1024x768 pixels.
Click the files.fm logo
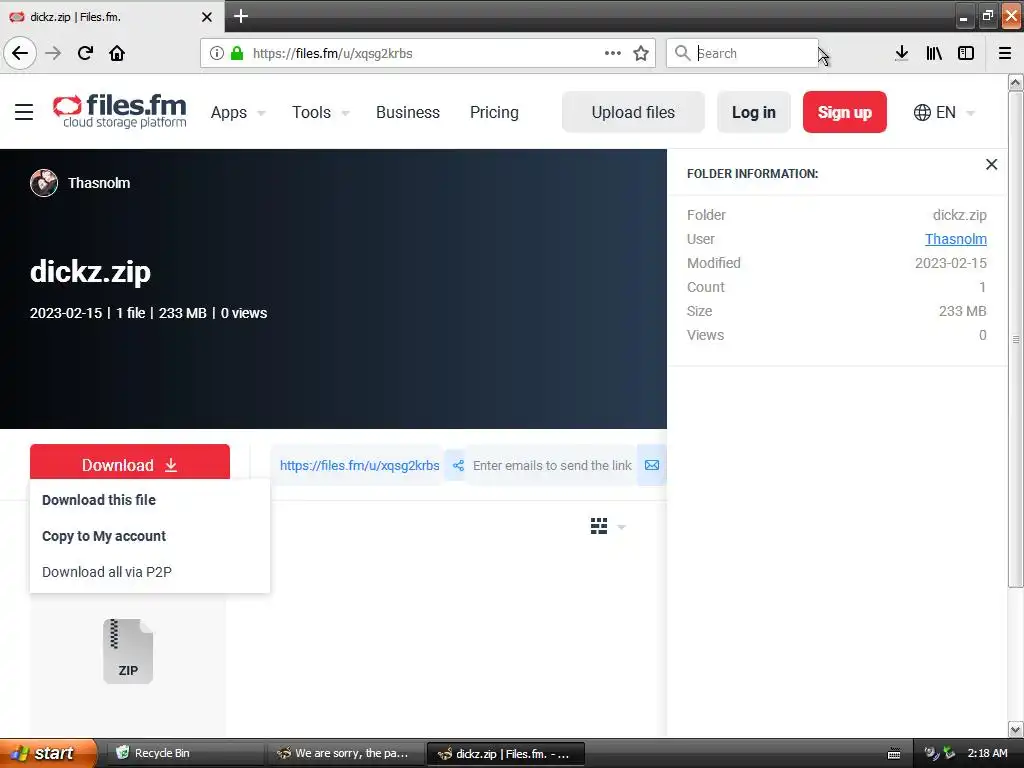point(120,111)
